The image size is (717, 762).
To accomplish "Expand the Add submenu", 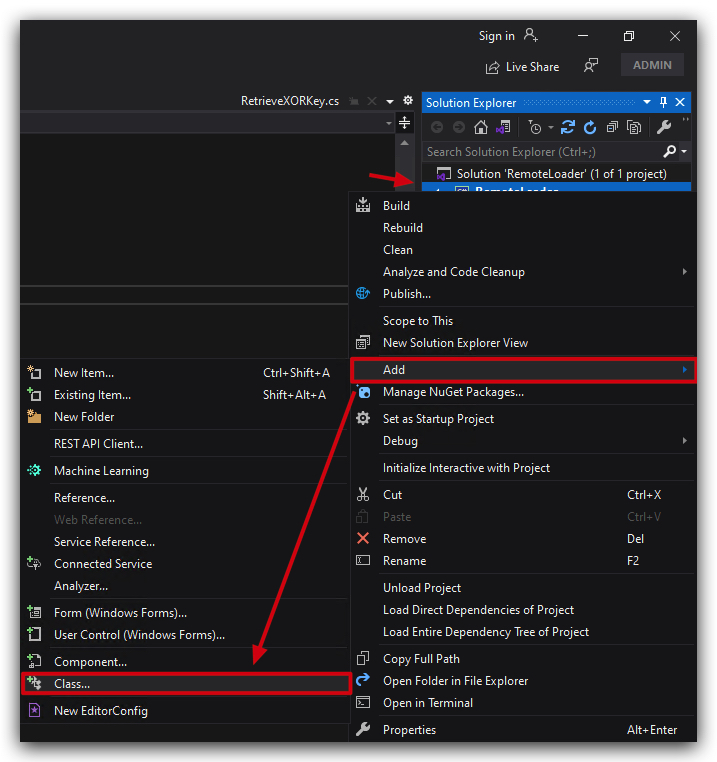I will coord(523,370).
